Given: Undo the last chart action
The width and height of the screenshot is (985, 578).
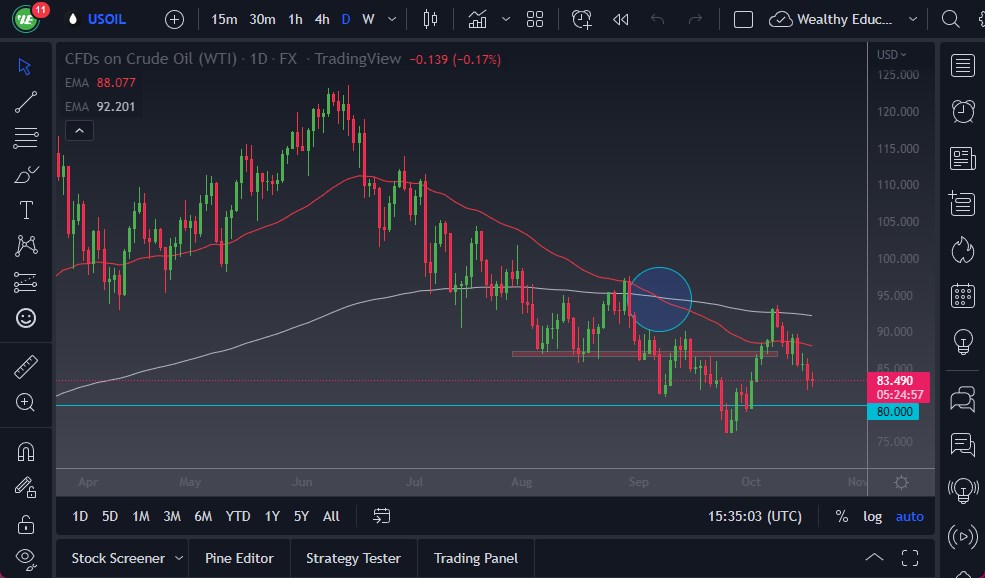Looking at the screenshot, I should [657, 19].
